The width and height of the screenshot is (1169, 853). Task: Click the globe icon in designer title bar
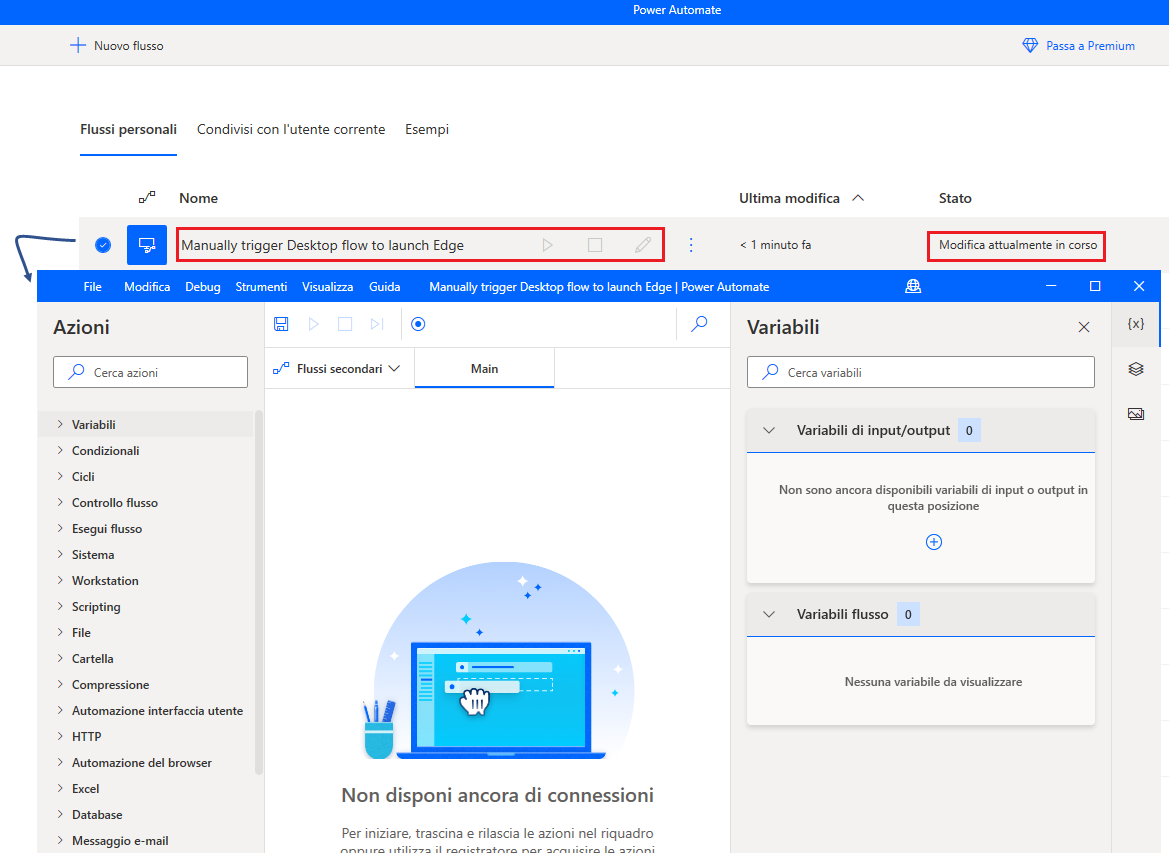913,286
